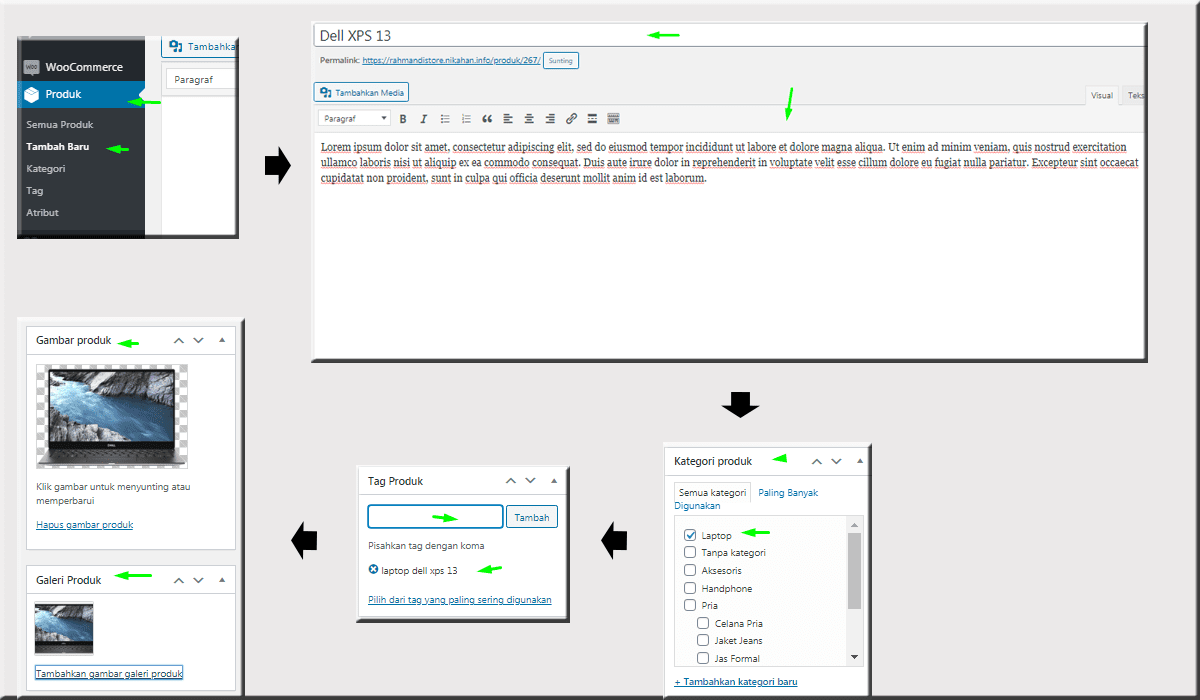
Task: Align text left
Action: click(508, 118)
